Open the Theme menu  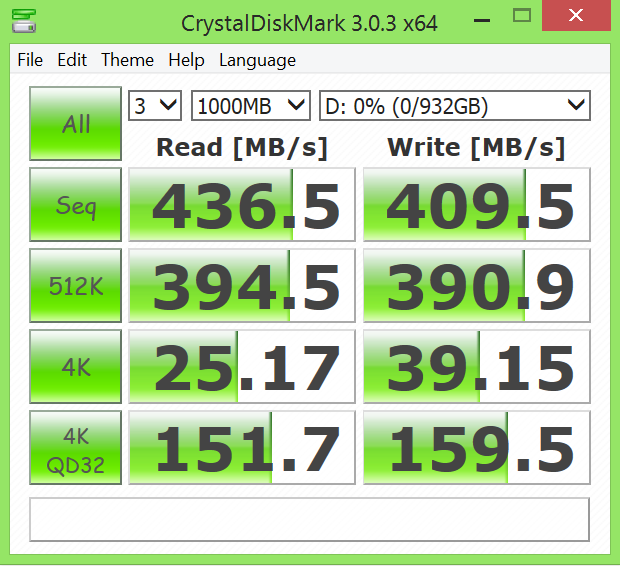tap(127, 60)
